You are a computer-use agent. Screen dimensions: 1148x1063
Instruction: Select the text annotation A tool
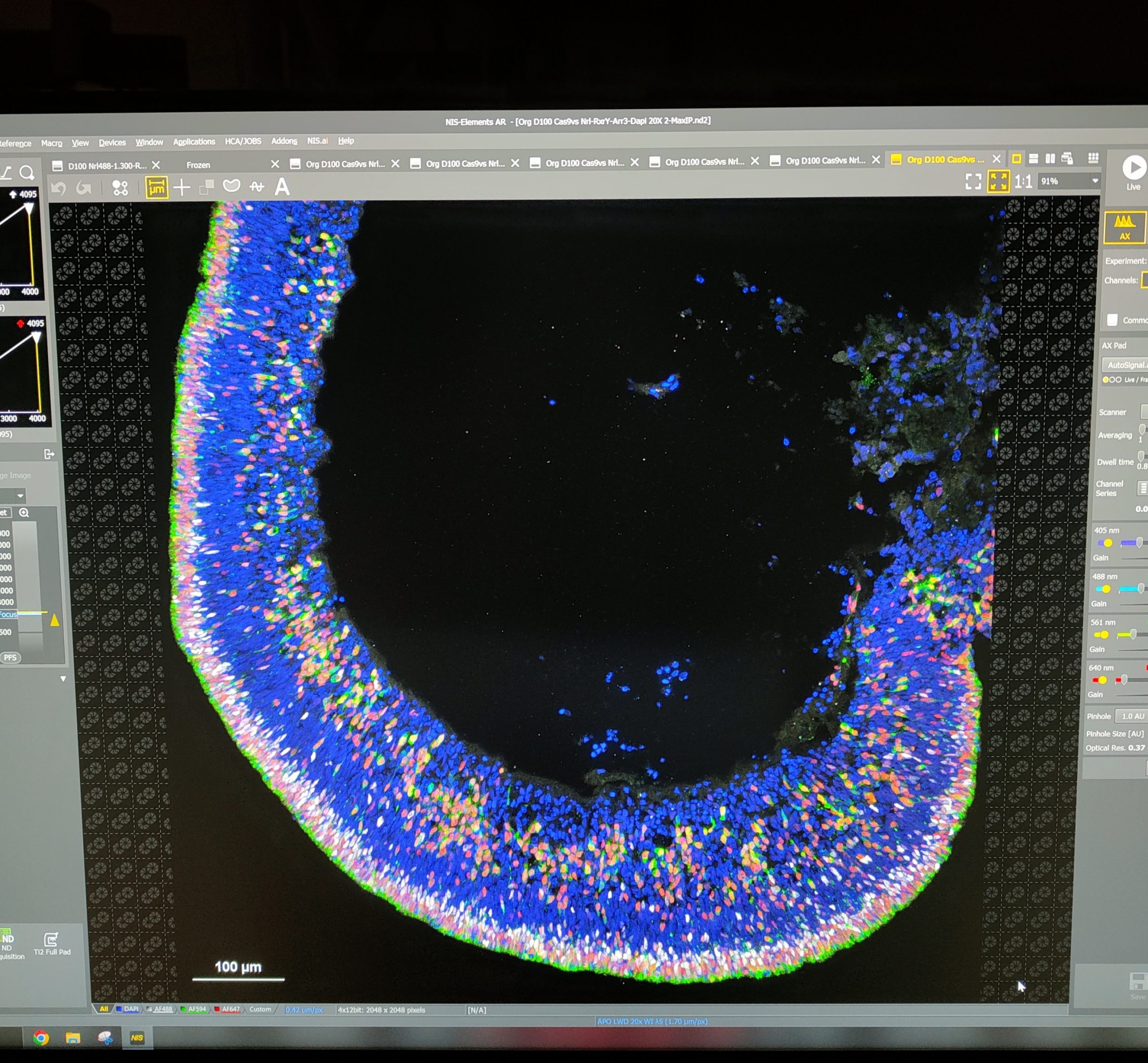pyautogui.click(x=282, y=187)
